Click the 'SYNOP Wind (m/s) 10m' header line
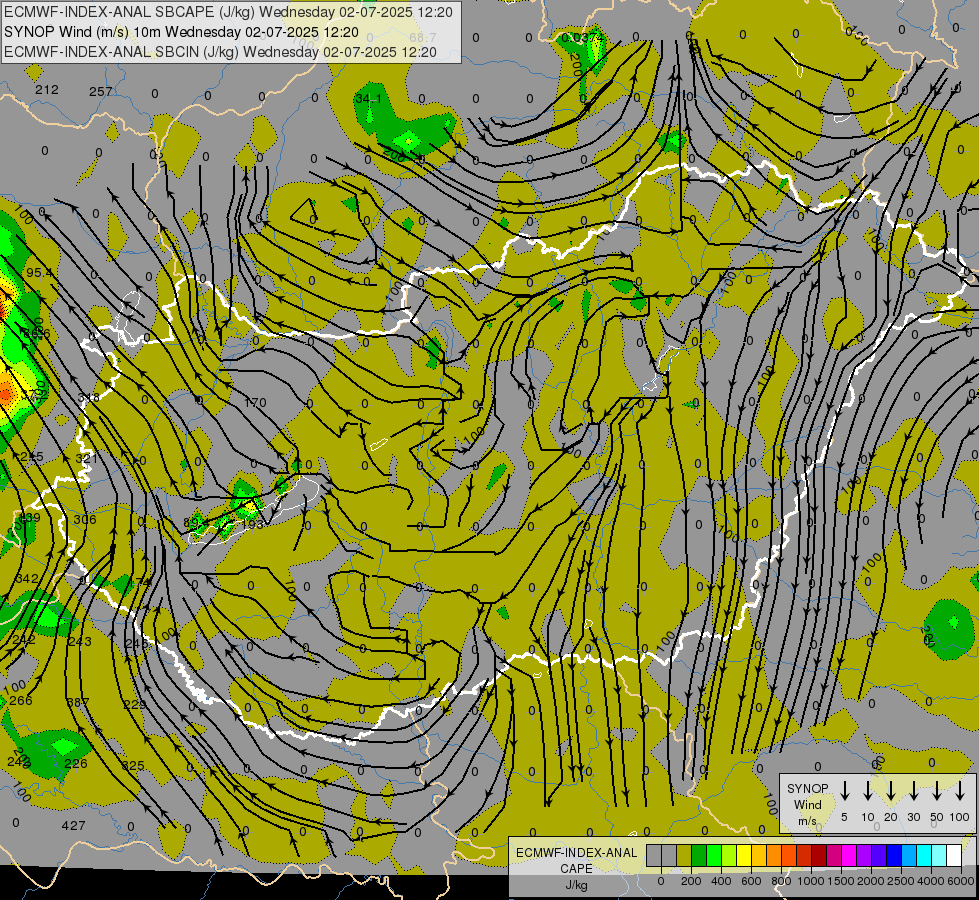Image resolution: width=979 pixels, height=900 pixels. click(182, 32)
